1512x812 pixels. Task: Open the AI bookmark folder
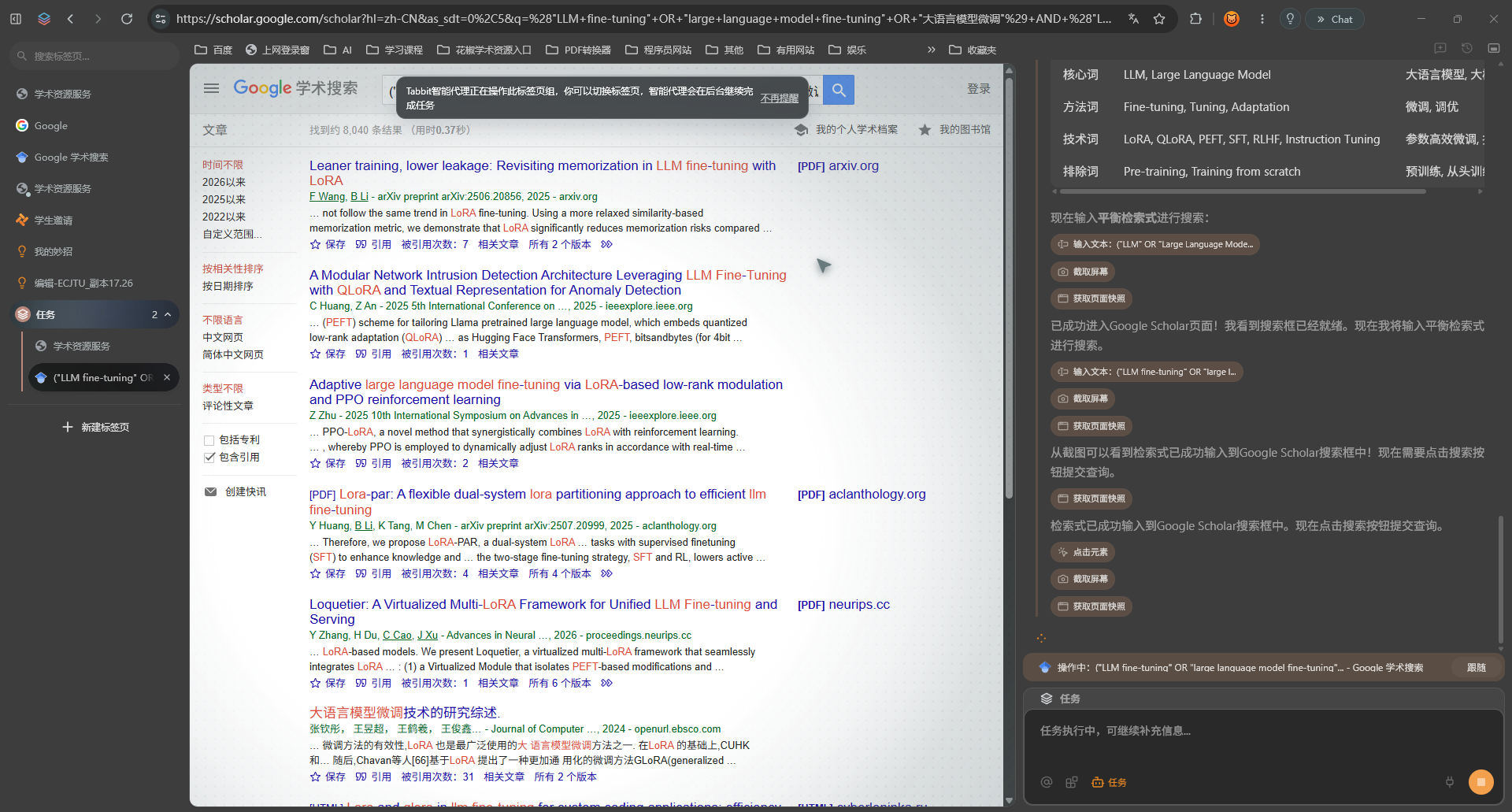pyautogui.click(x=338, y=50)
